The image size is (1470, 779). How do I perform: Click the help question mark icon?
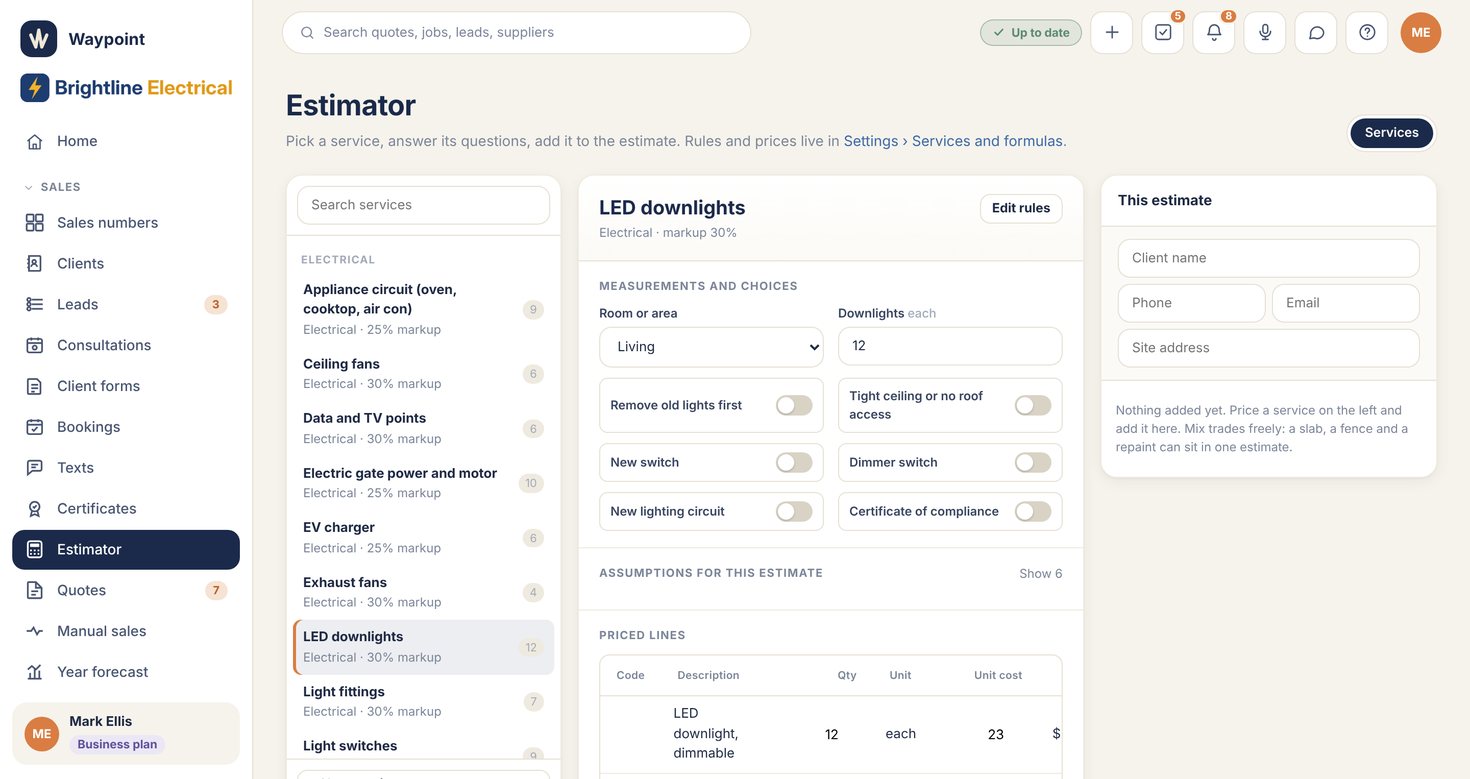point(1367,32)
